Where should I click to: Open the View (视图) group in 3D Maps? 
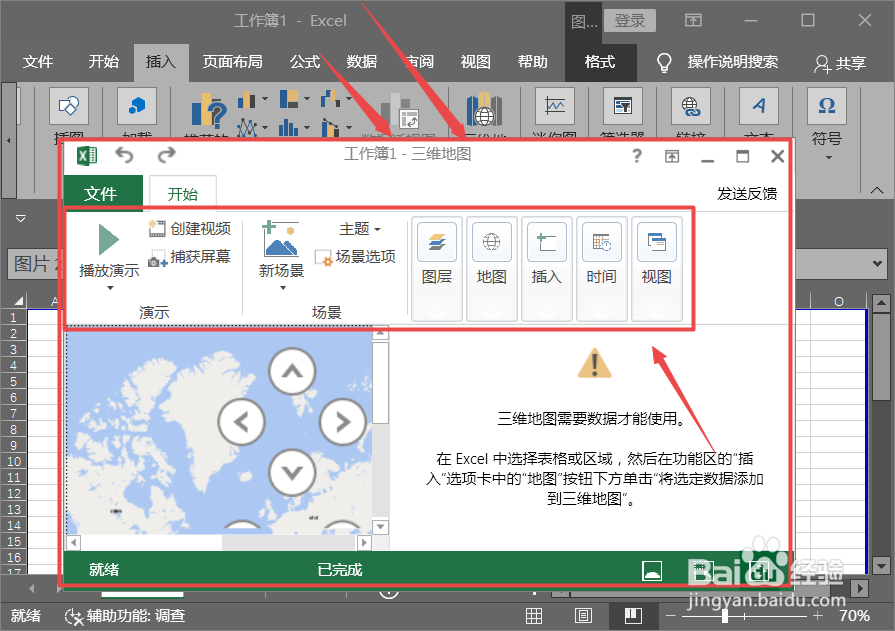[x=656, y=268]
